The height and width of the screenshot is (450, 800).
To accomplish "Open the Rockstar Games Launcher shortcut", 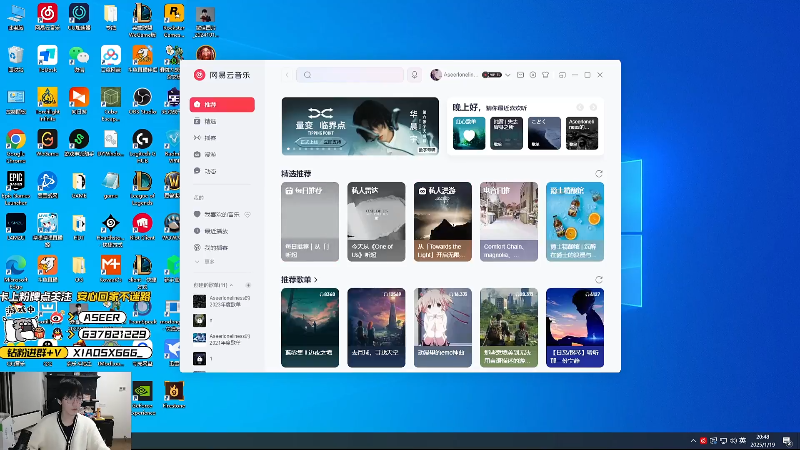I will (174, 20).
